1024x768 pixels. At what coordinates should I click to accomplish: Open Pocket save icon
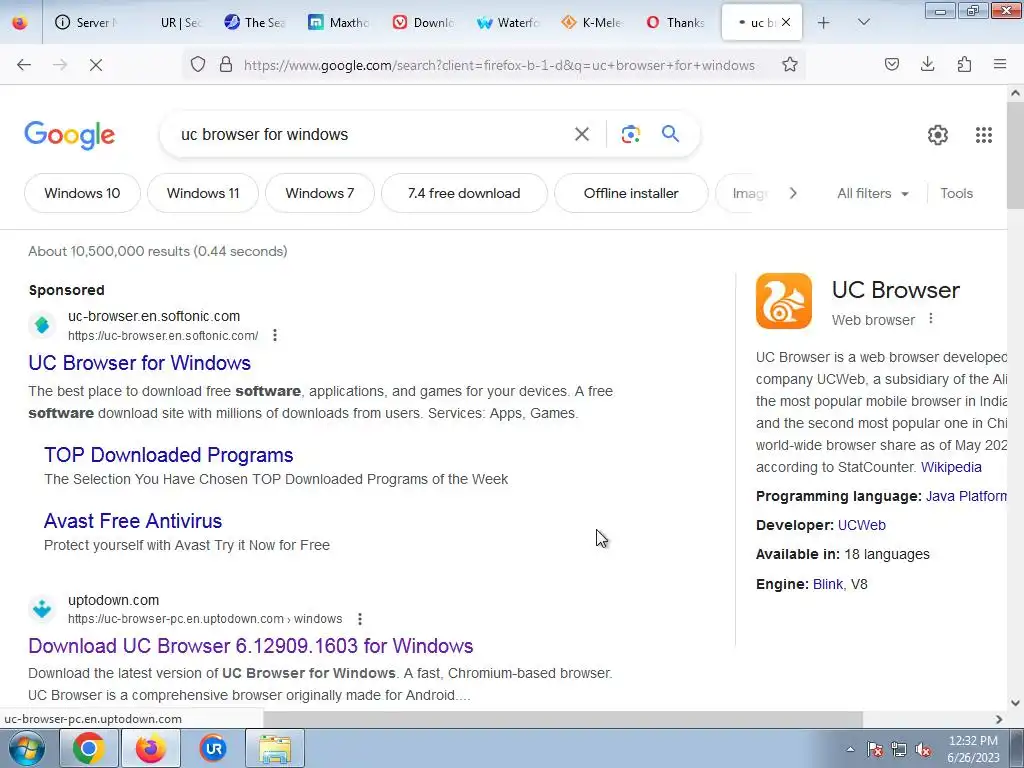[891, 64]
